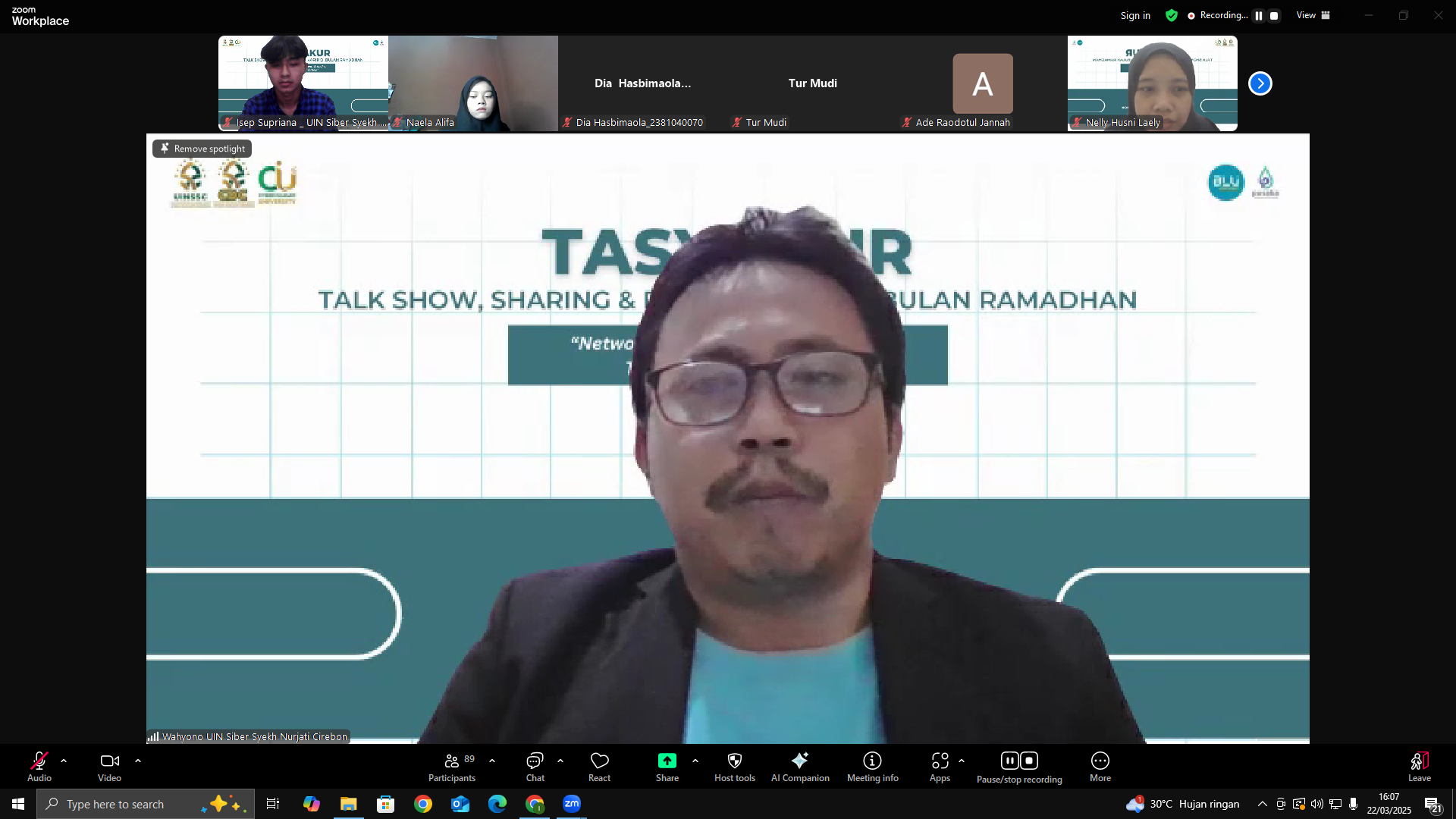Click Remove spotlight button
Image resolution: width=1456 pixels, height=819 pixels.
(x=202, y=149)
